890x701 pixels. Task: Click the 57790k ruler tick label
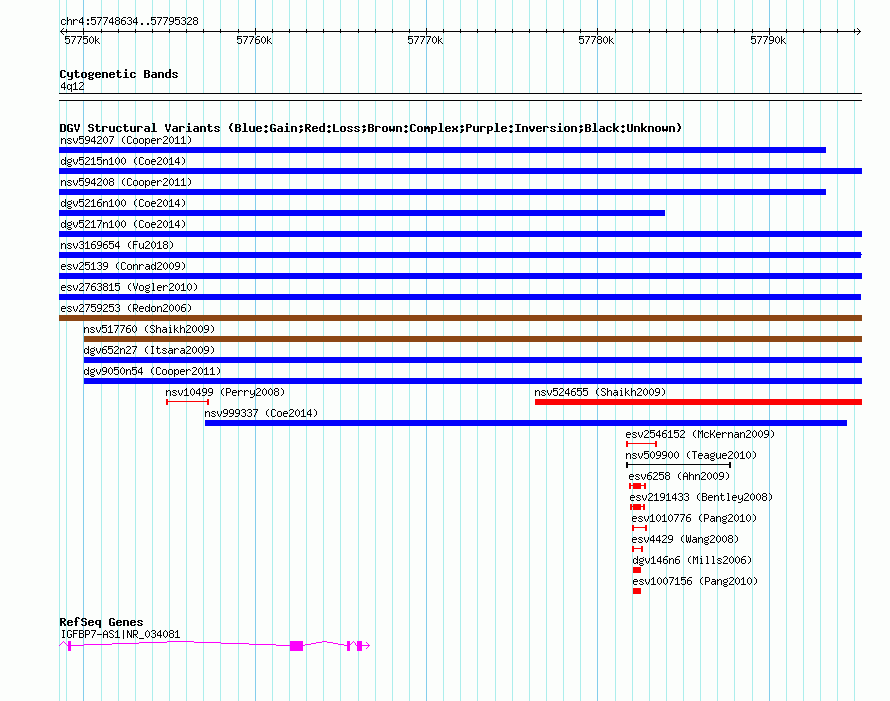[768, 40]
